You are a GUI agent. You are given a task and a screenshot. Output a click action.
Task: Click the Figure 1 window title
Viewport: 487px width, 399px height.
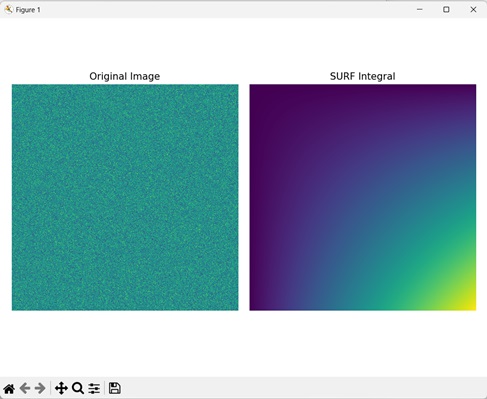[x=28, y=10]
